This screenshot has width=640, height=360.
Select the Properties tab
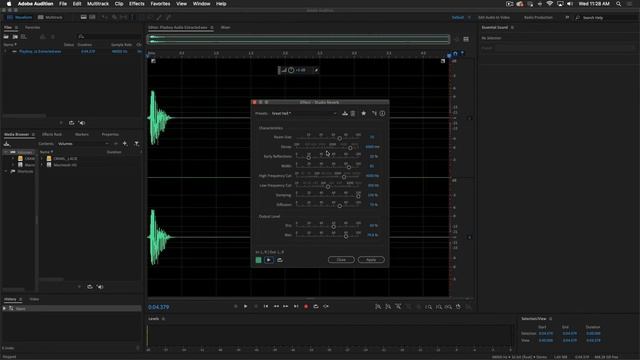tap(110, 134)
